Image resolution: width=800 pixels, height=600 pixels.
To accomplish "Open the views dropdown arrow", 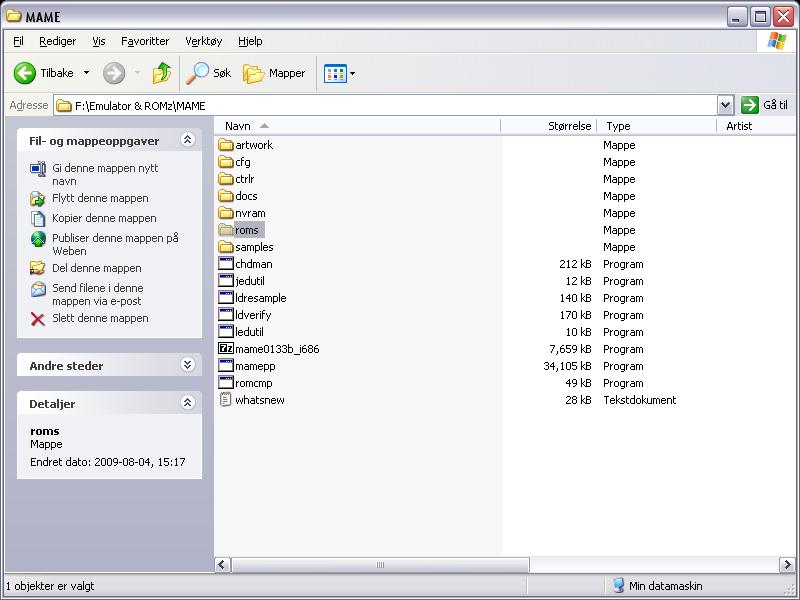I will click(353, 73).
